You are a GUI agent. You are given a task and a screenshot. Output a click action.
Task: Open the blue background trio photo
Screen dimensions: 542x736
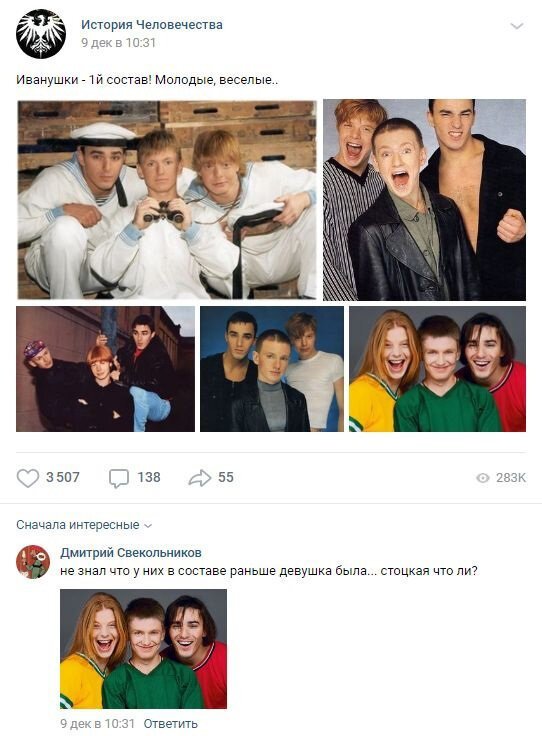coord(272,369)
